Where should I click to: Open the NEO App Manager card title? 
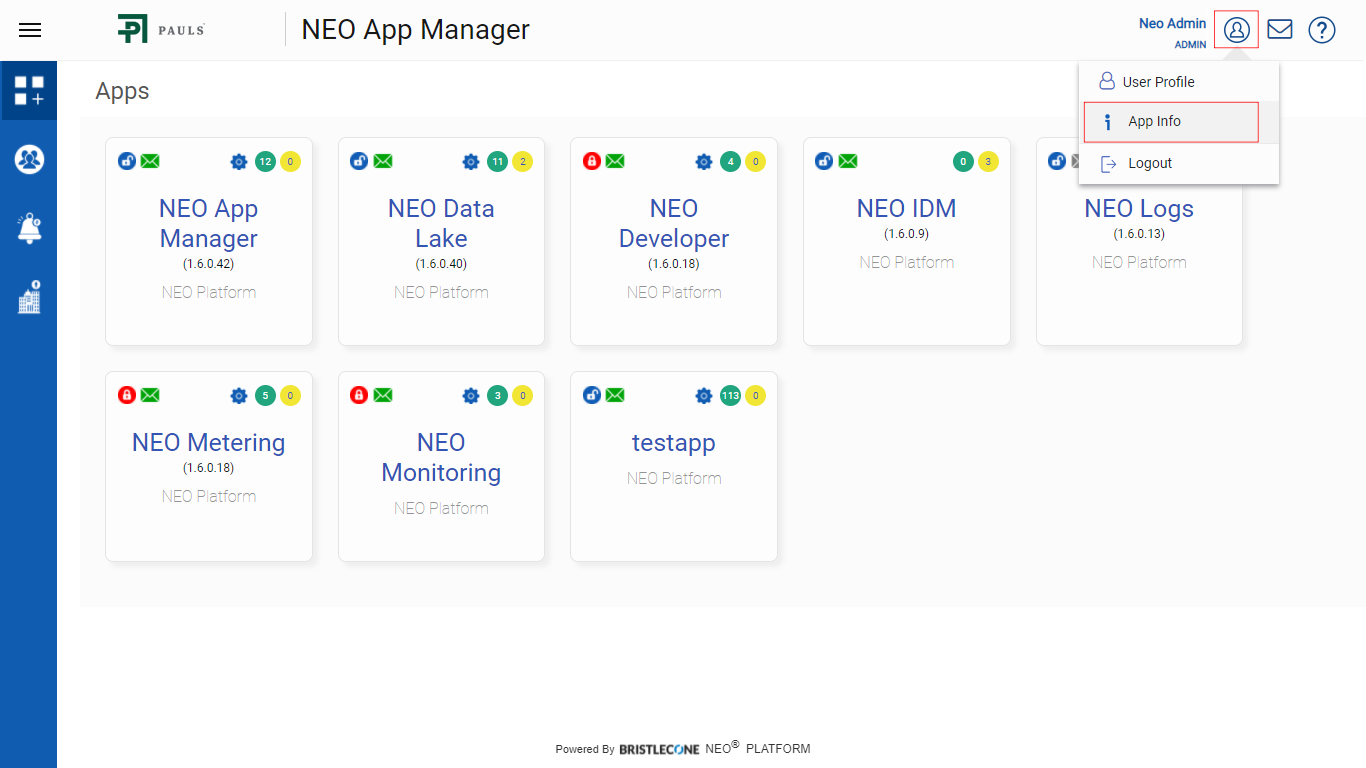tap(209, 223)
